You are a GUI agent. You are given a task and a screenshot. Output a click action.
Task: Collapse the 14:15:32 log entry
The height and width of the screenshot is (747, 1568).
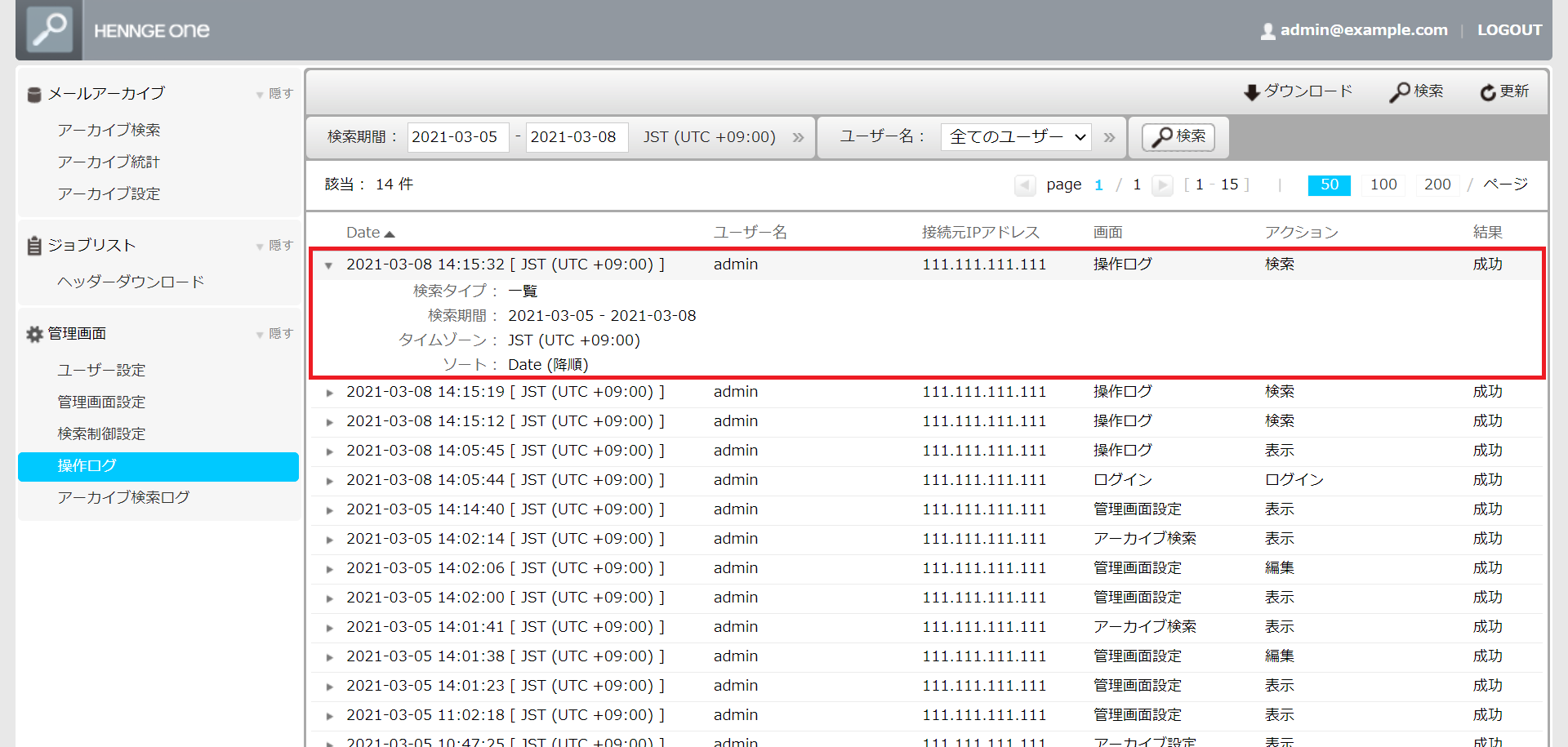[328, 265]
